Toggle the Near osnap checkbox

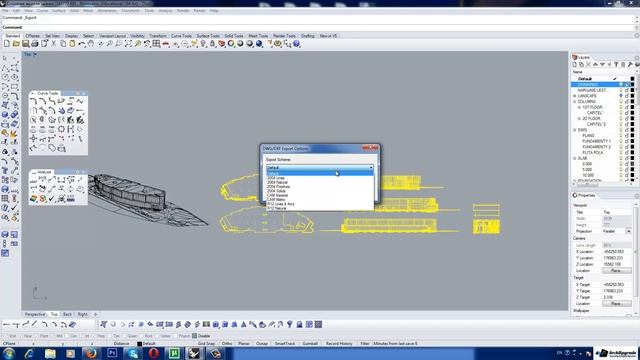21,336
